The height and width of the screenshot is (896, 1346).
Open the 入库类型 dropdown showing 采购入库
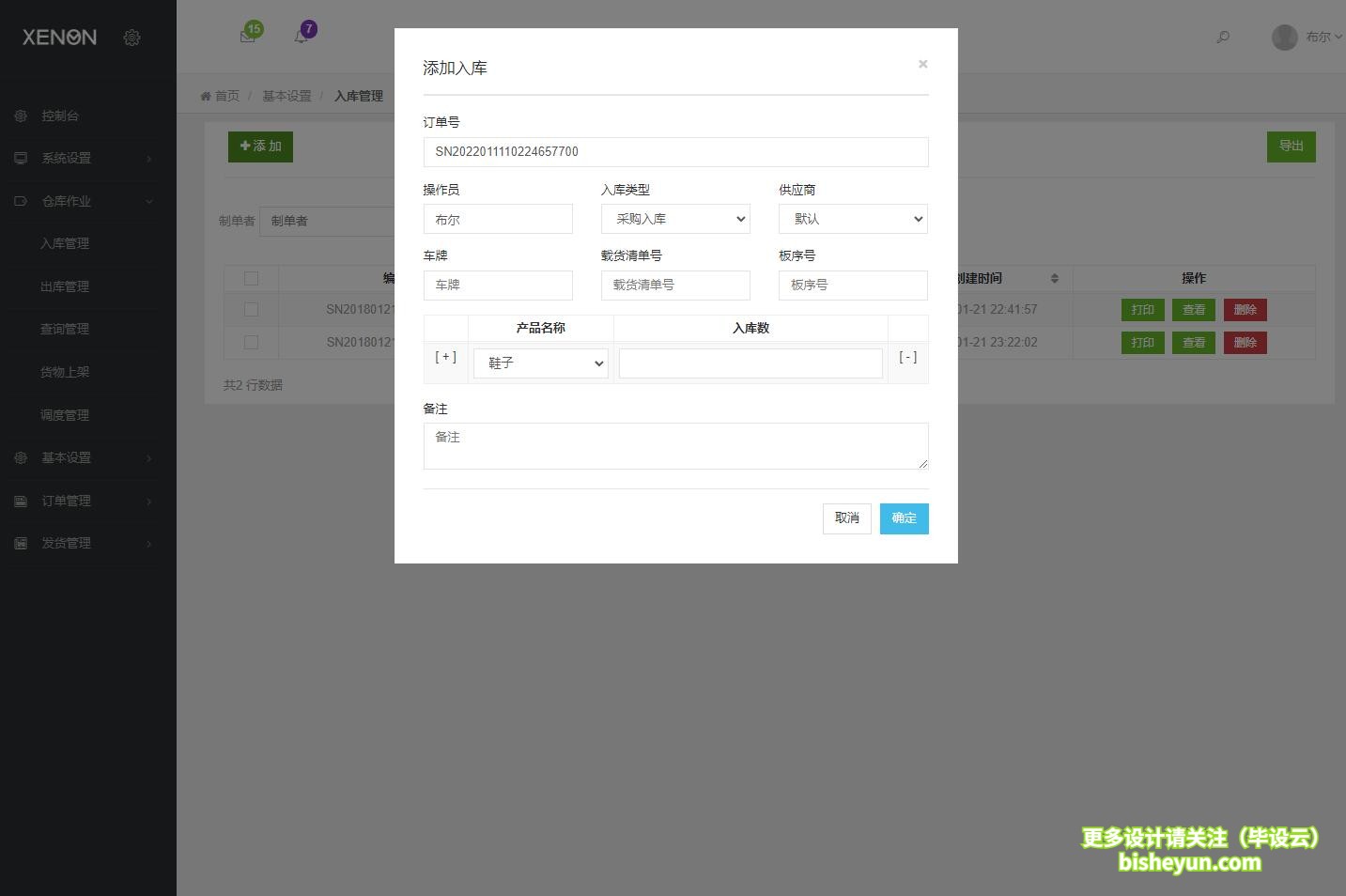coord(675,219)
